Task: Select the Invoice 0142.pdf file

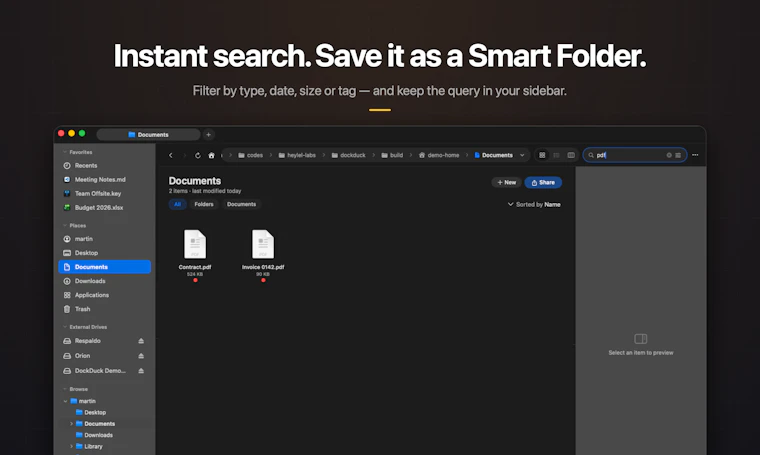Action: pos(263,254)
